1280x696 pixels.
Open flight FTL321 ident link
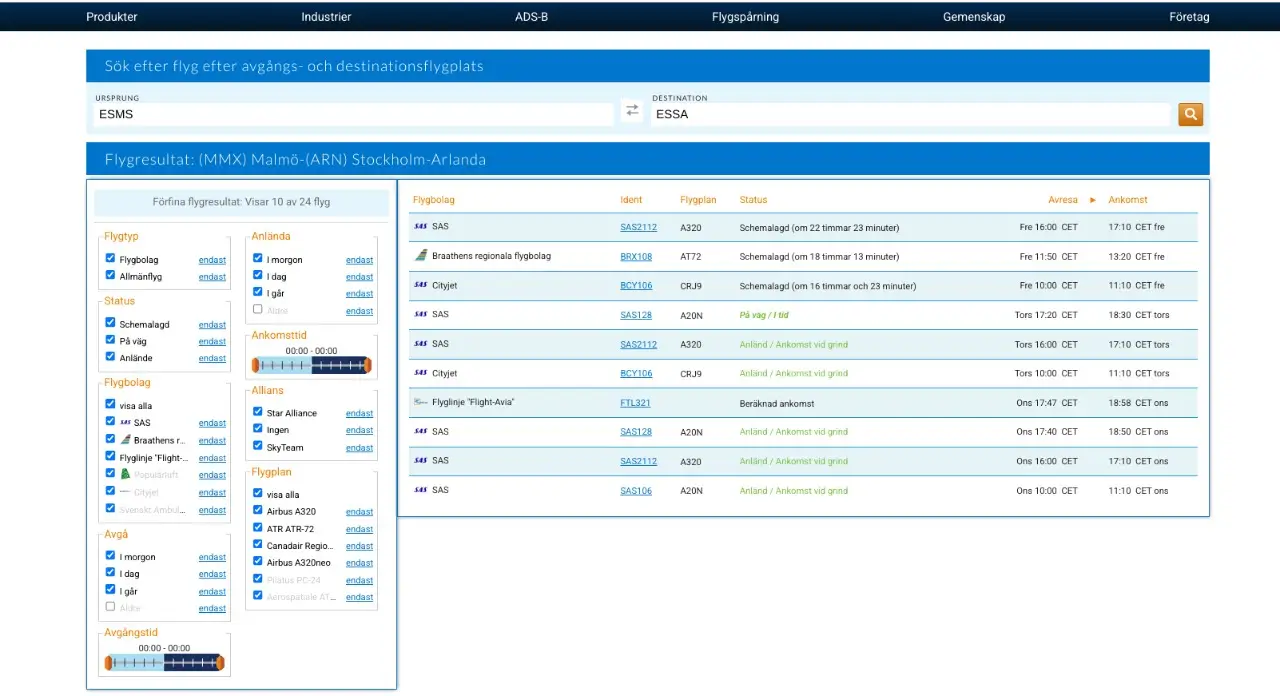635,403
